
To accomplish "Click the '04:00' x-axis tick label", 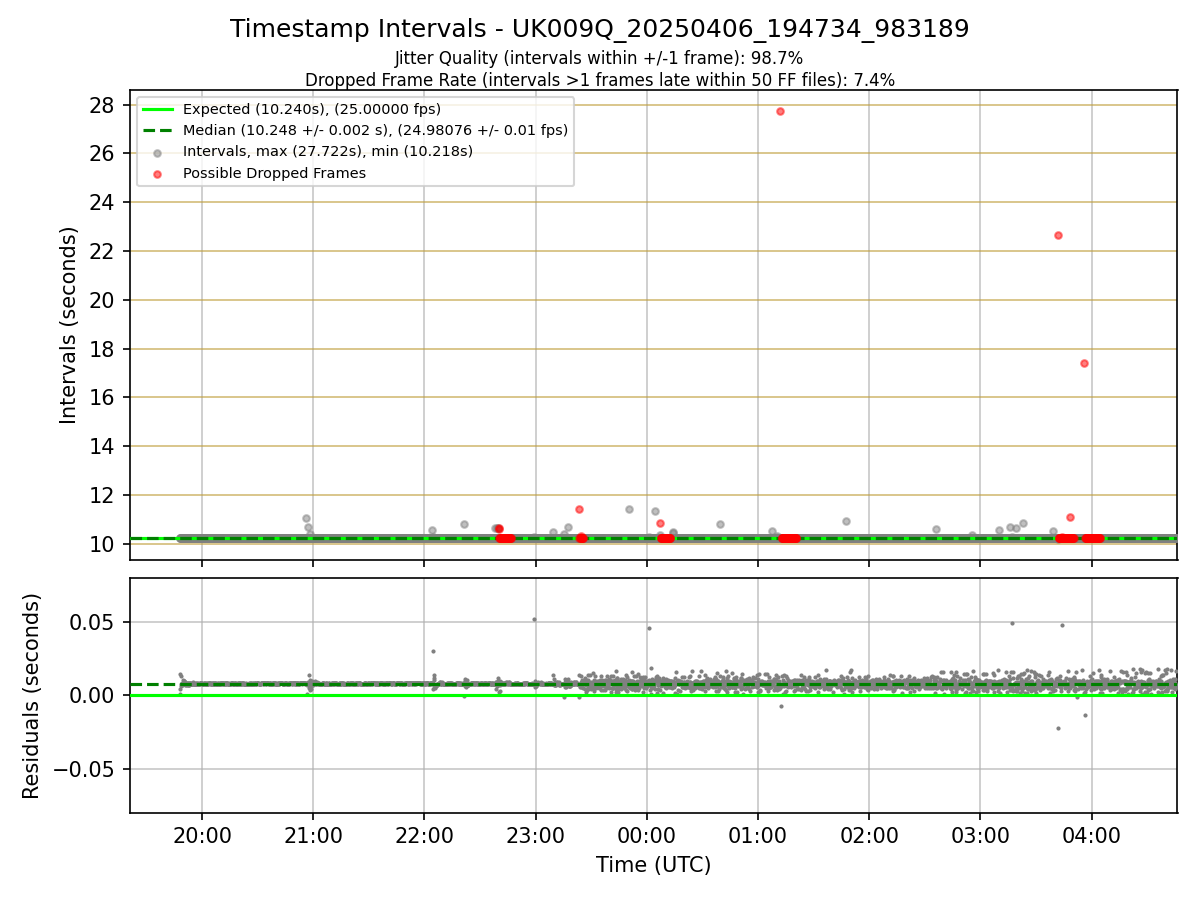I will [1091, 834].
